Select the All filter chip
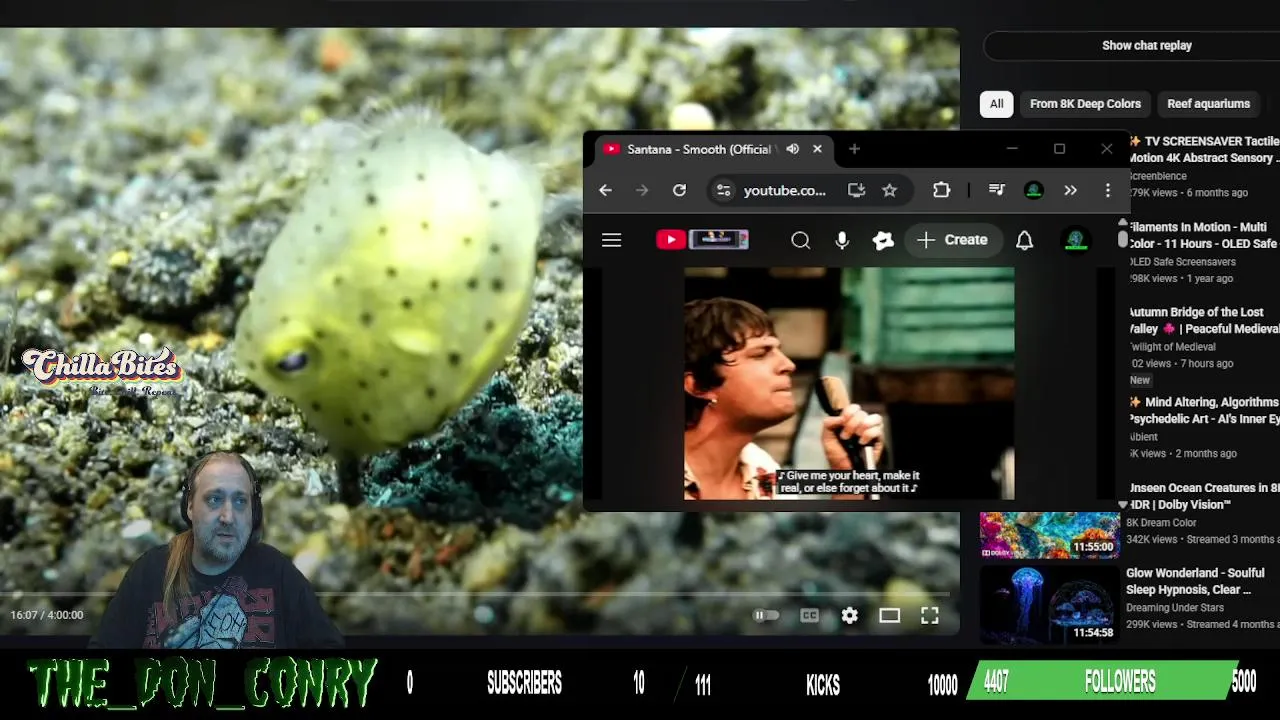 pos(996,104)
